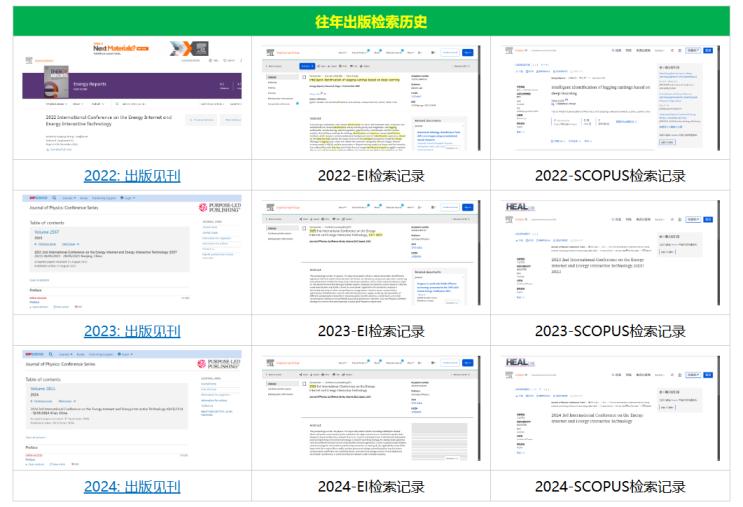Click the 2023 Journal of Physics thumbnail
Image resolution: width=743 pixels, height=507 pixels.
pyautogui.click(x=133, y=254)
